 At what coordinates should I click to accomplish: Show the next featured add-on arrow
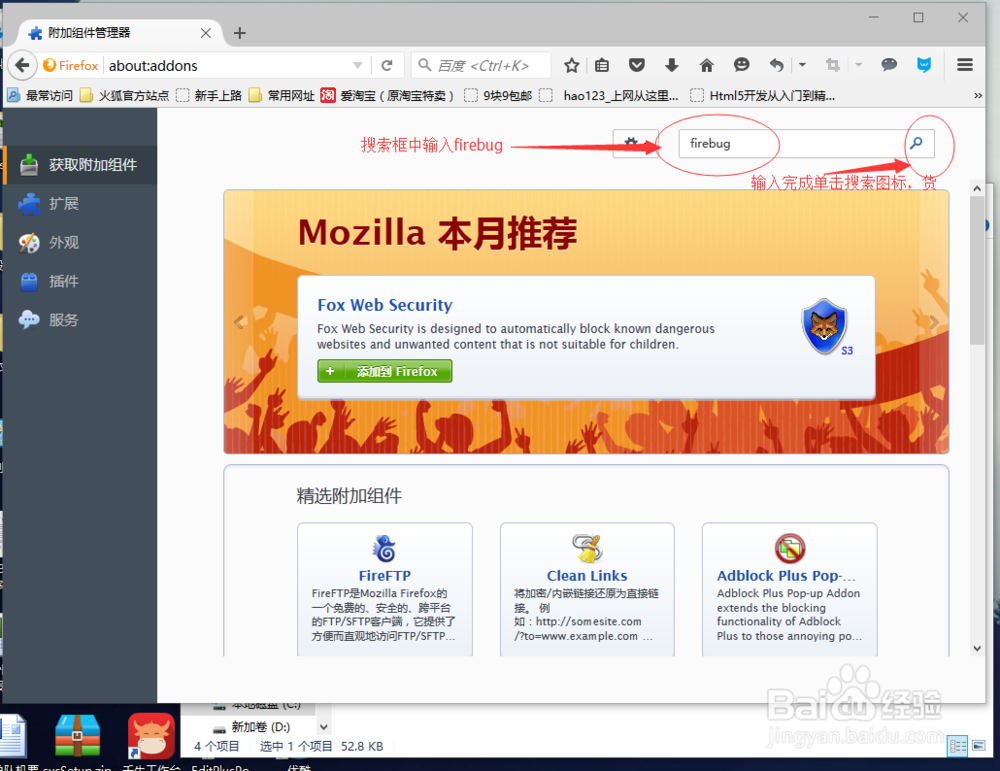934,322
